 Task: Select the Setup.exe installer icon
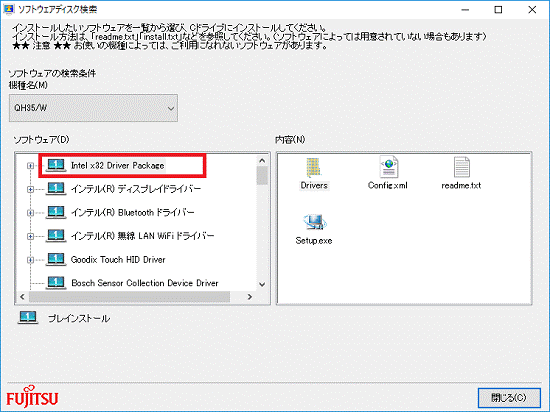point(314,222)
